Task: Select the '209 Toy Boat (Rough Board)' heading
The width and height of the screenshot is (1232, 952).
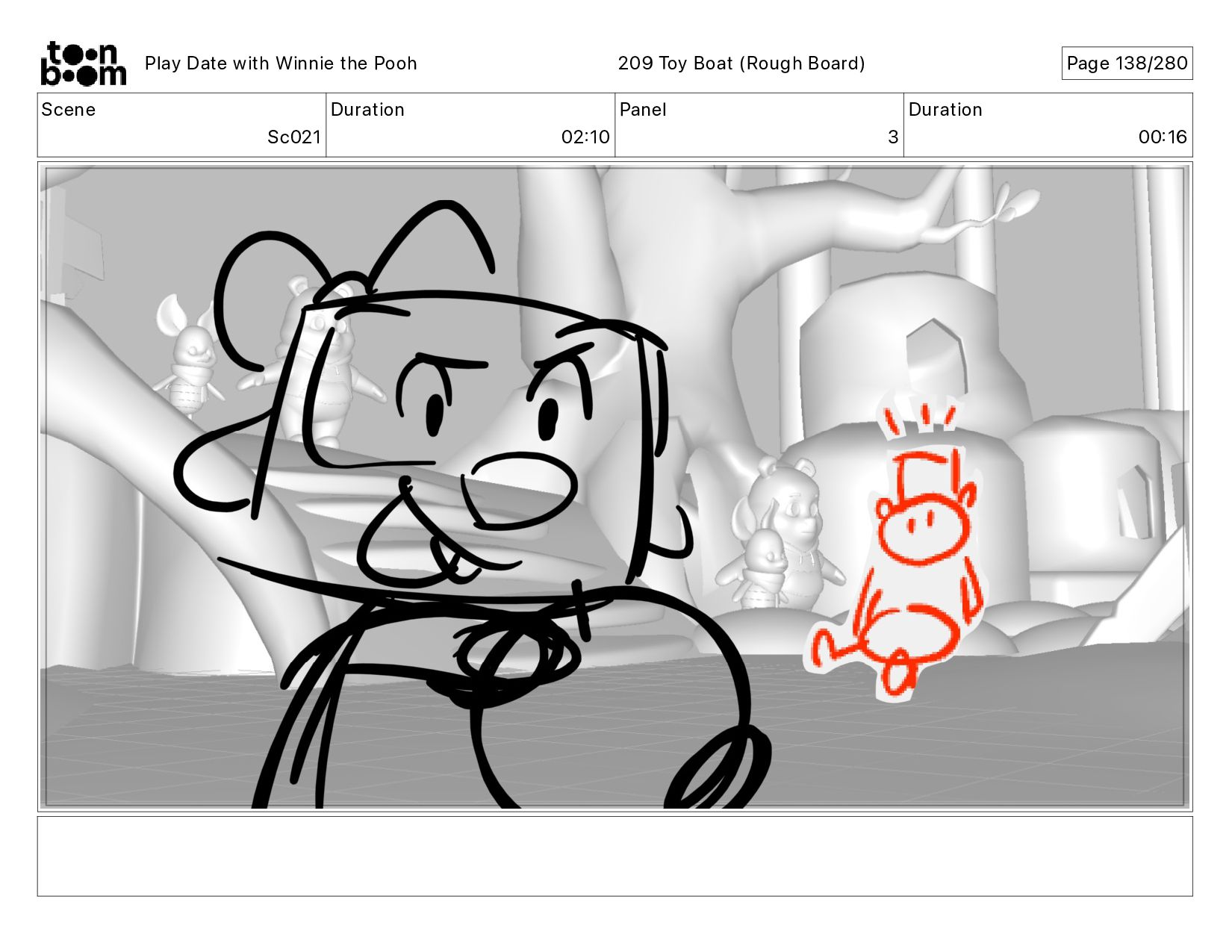Action: tap(741, 63)
